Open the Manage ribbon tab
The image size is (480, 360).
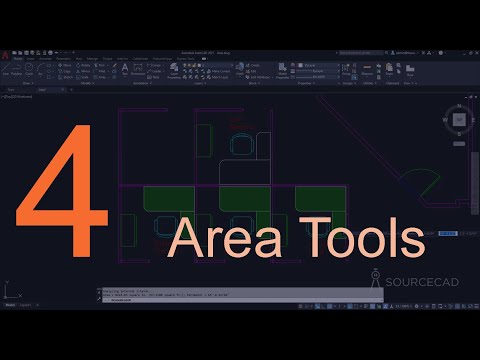coord(92,59)
